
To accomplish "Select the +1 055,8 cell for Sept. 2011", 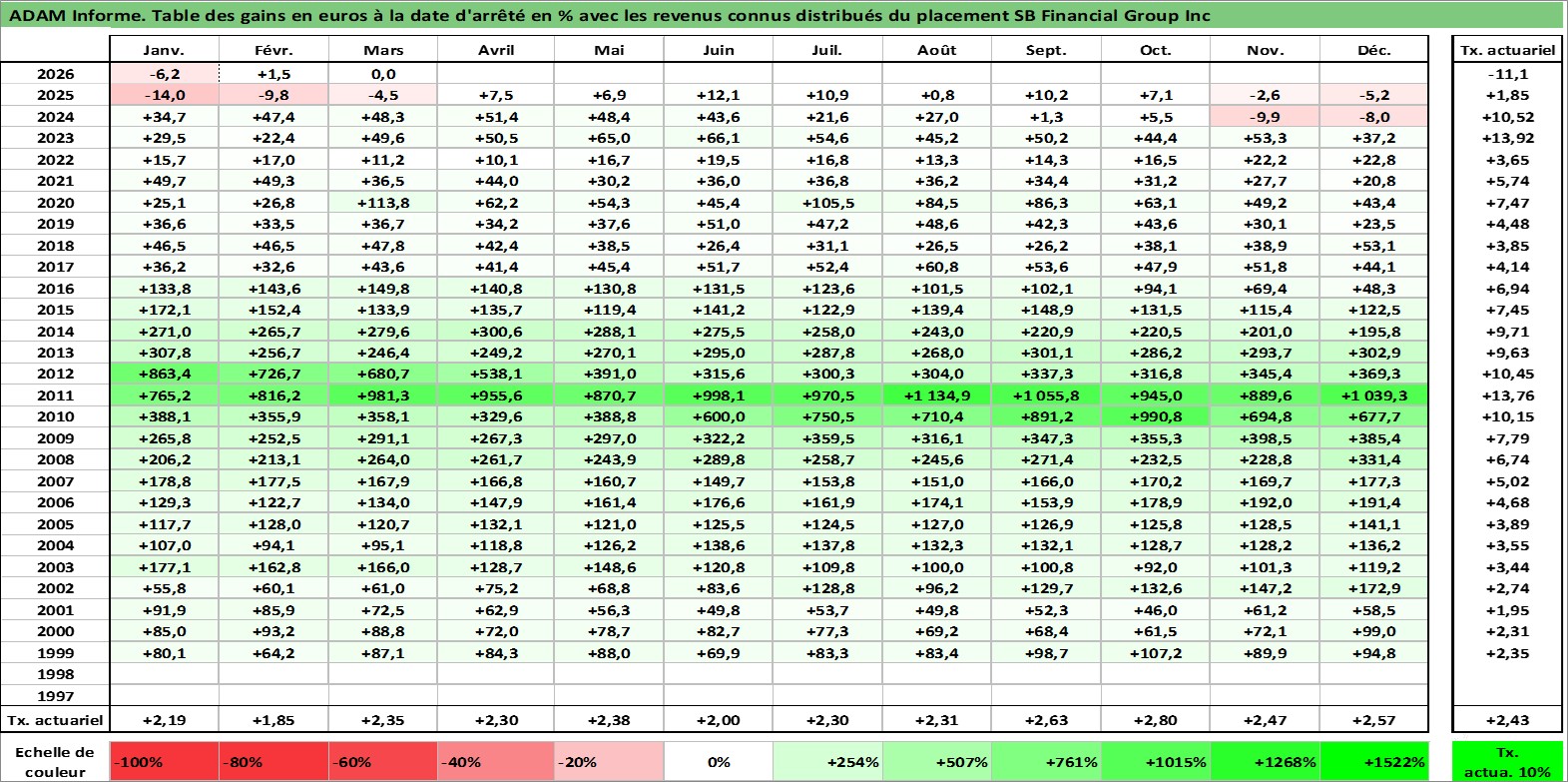I will pyautogui.click(x=1046, y=395).
